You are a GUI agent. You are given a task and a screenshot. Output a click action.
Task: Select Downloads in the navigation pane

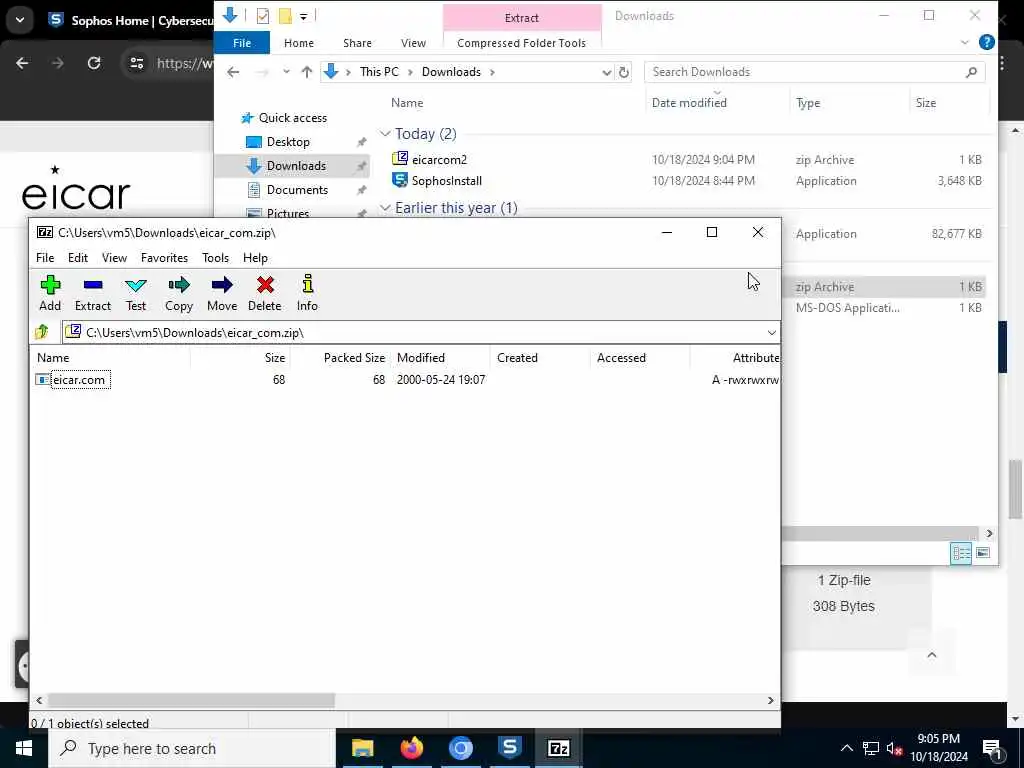click(x=296, y=166)
